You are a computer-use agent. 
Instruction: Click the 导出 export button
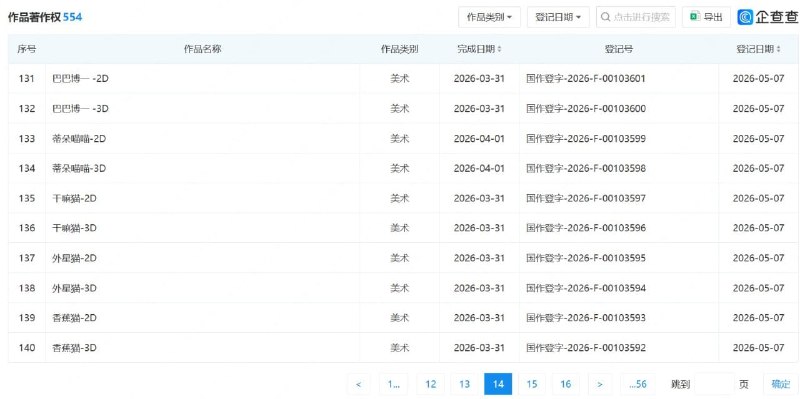pyautogui.click(x=706, y=17)
